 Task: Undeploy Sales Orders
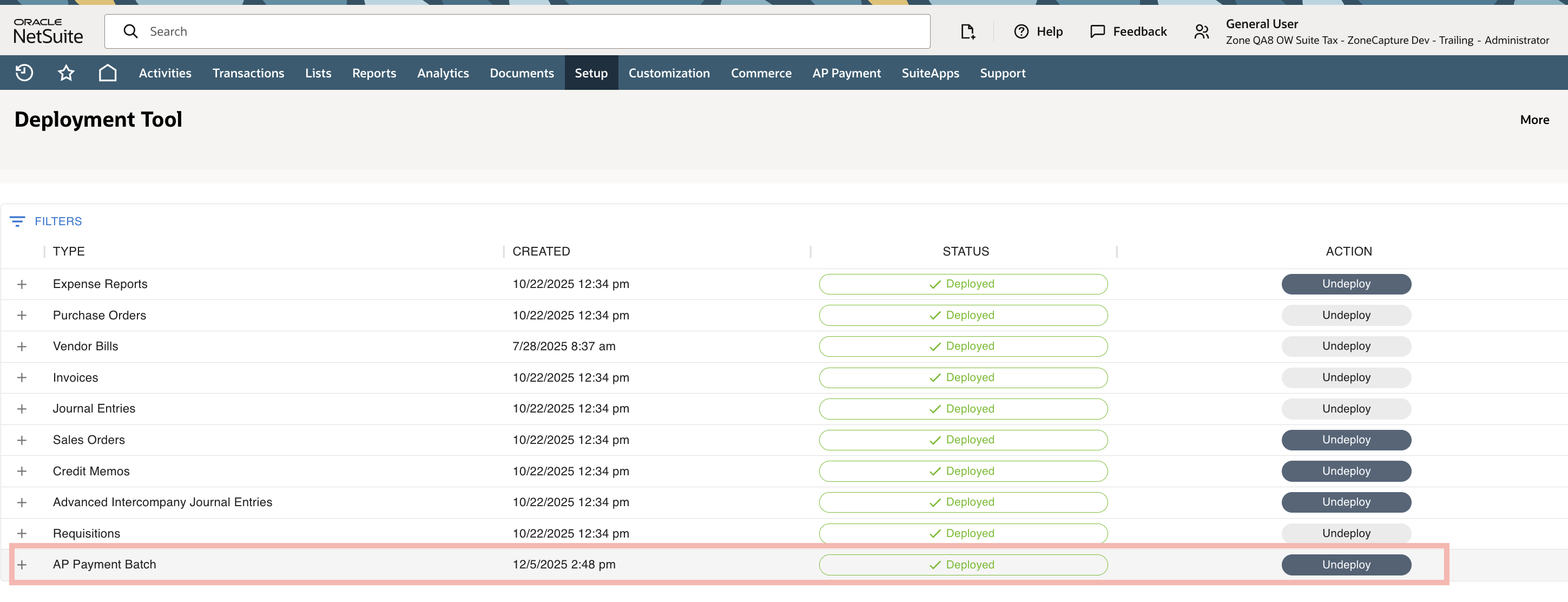pyautogui.click(x=1346, y=440)
